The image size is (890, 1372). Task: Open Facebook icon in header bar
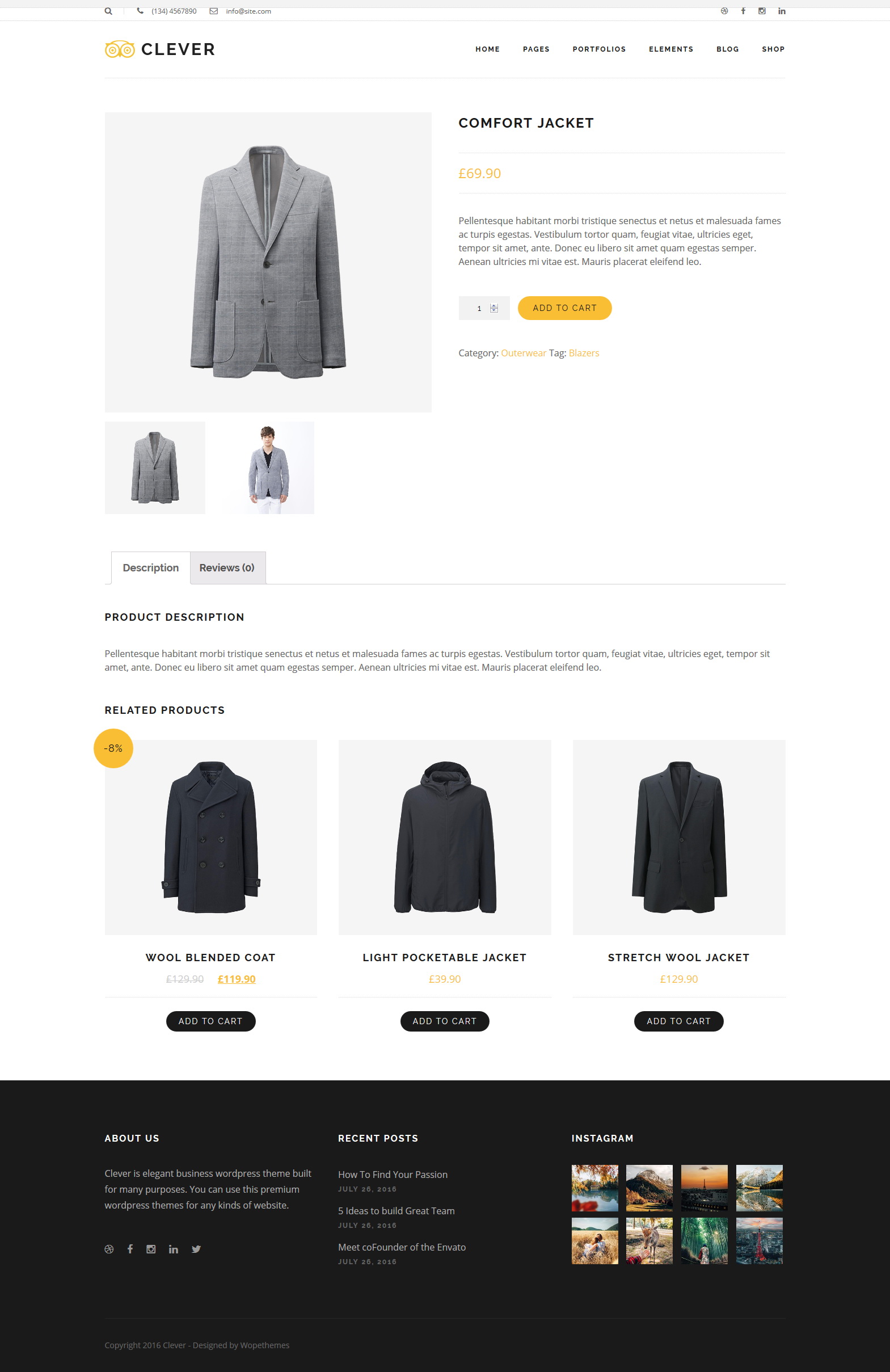(744, 11)
